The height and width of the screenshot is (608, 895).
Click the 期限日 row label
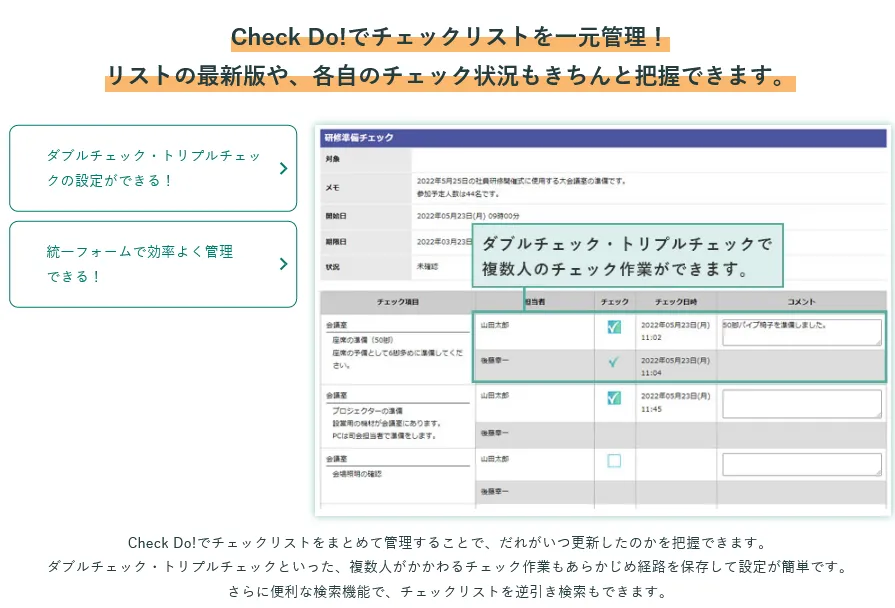(336, 241)
